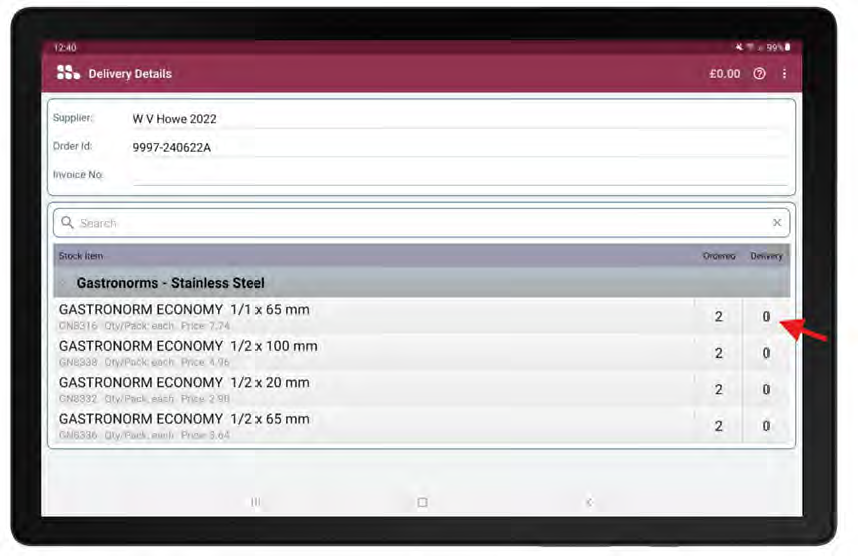Edit delivery quantity for 1/2 x 65 mm
Viewport: 858px width, 556px height.
tap(766, 426)
